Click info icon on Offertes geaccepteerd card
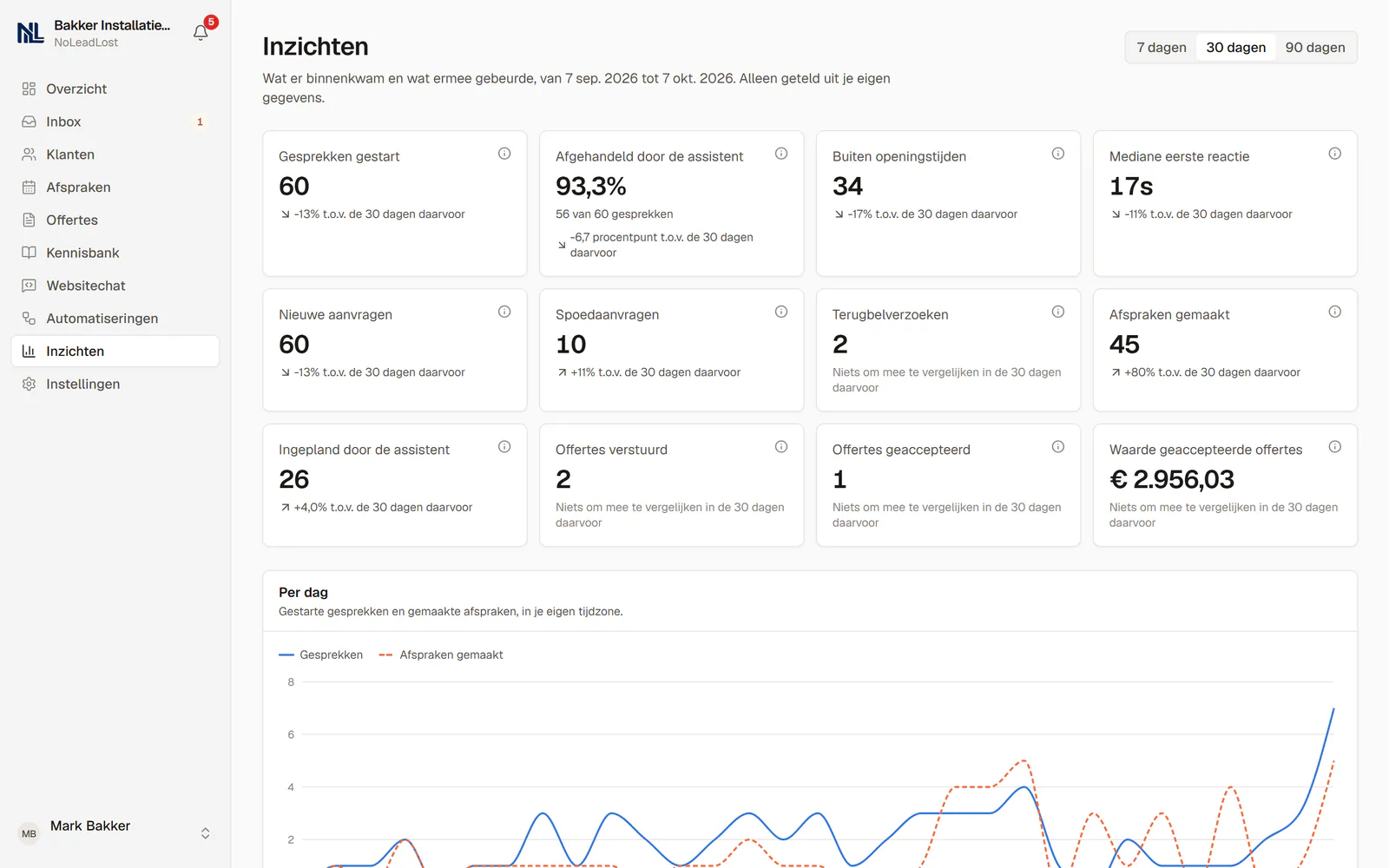The image size is (1389, 868). (1058, 447)
